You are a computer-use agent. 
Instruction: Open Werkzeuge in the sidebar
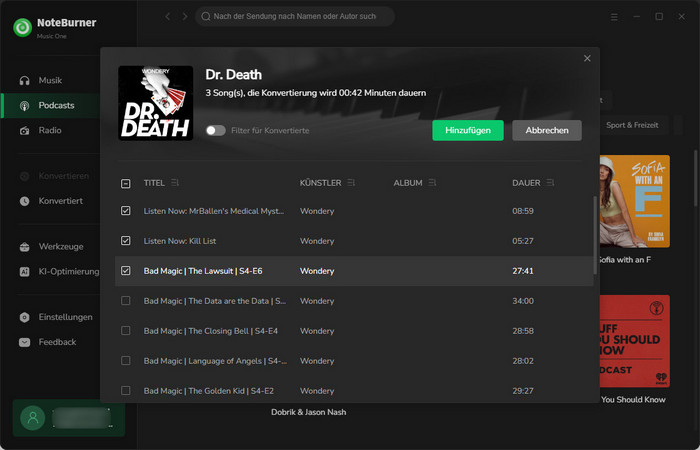pos(50,247)
